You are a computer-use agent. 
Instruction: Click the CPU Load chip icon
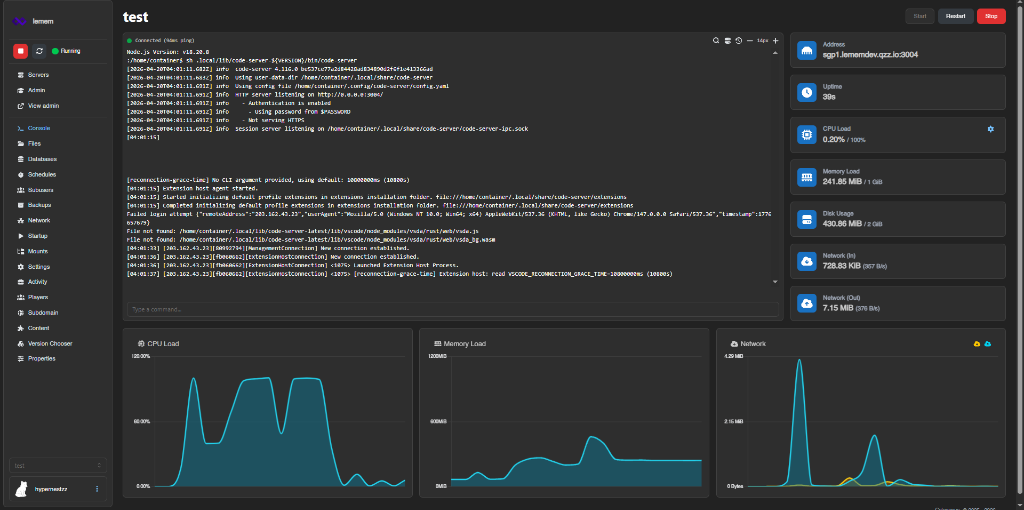point(807,135)
